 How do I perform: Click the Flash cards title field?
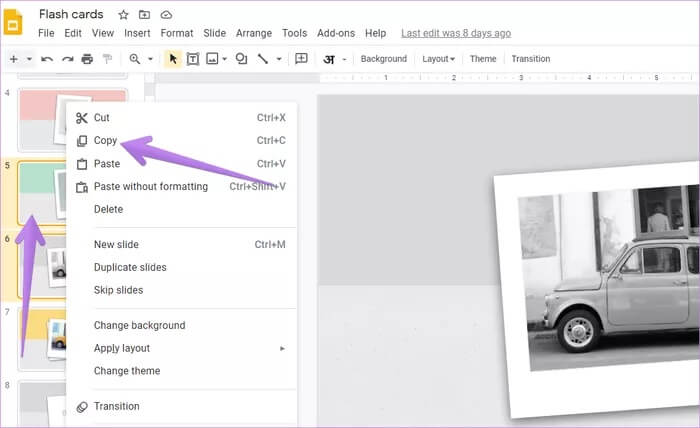click(x=71, y=14)
